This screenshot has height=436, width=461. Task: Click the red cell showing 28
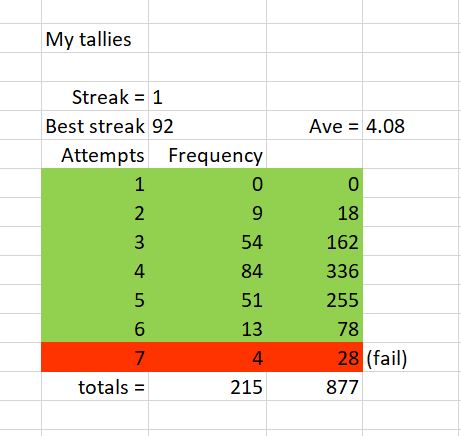[x=315, y=357]
